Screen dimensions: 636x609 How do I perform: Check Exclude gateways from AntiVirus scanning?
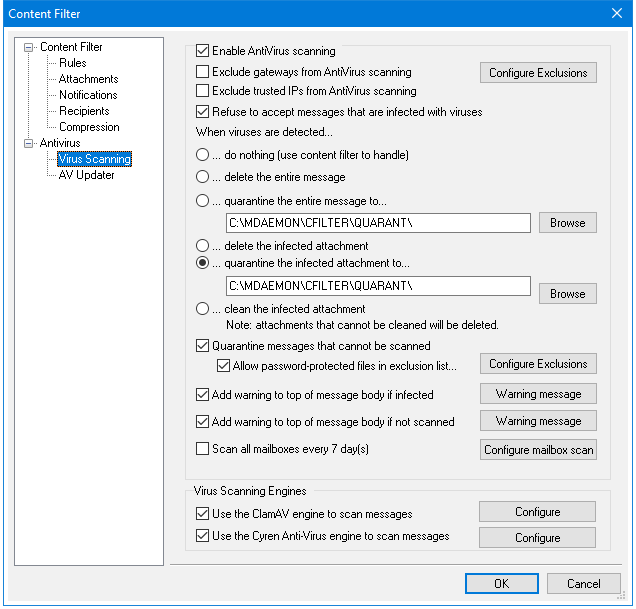click(203, 72)
